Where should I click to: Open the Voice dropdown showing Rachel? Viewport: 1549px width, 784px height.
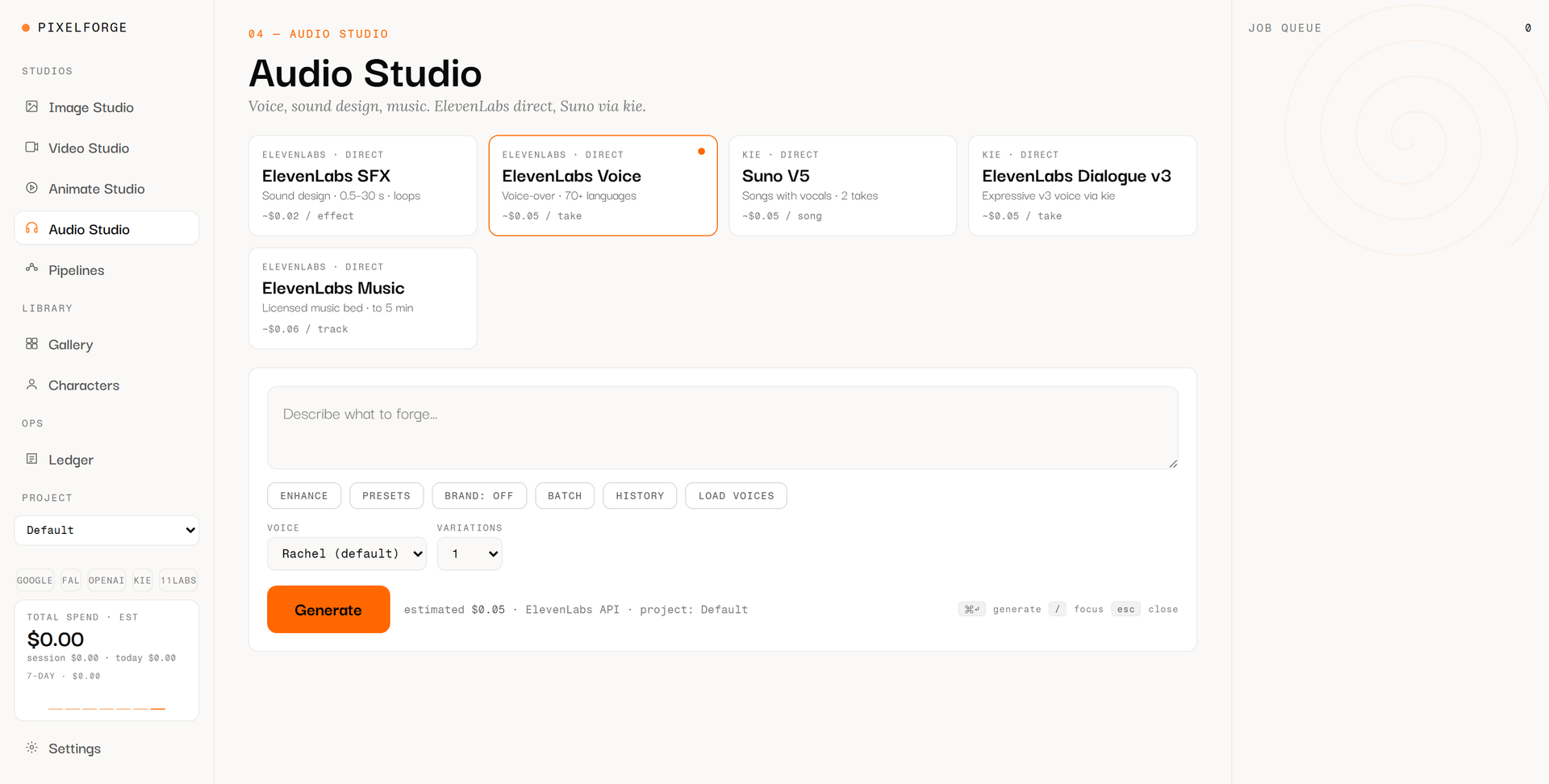(347, 554)
